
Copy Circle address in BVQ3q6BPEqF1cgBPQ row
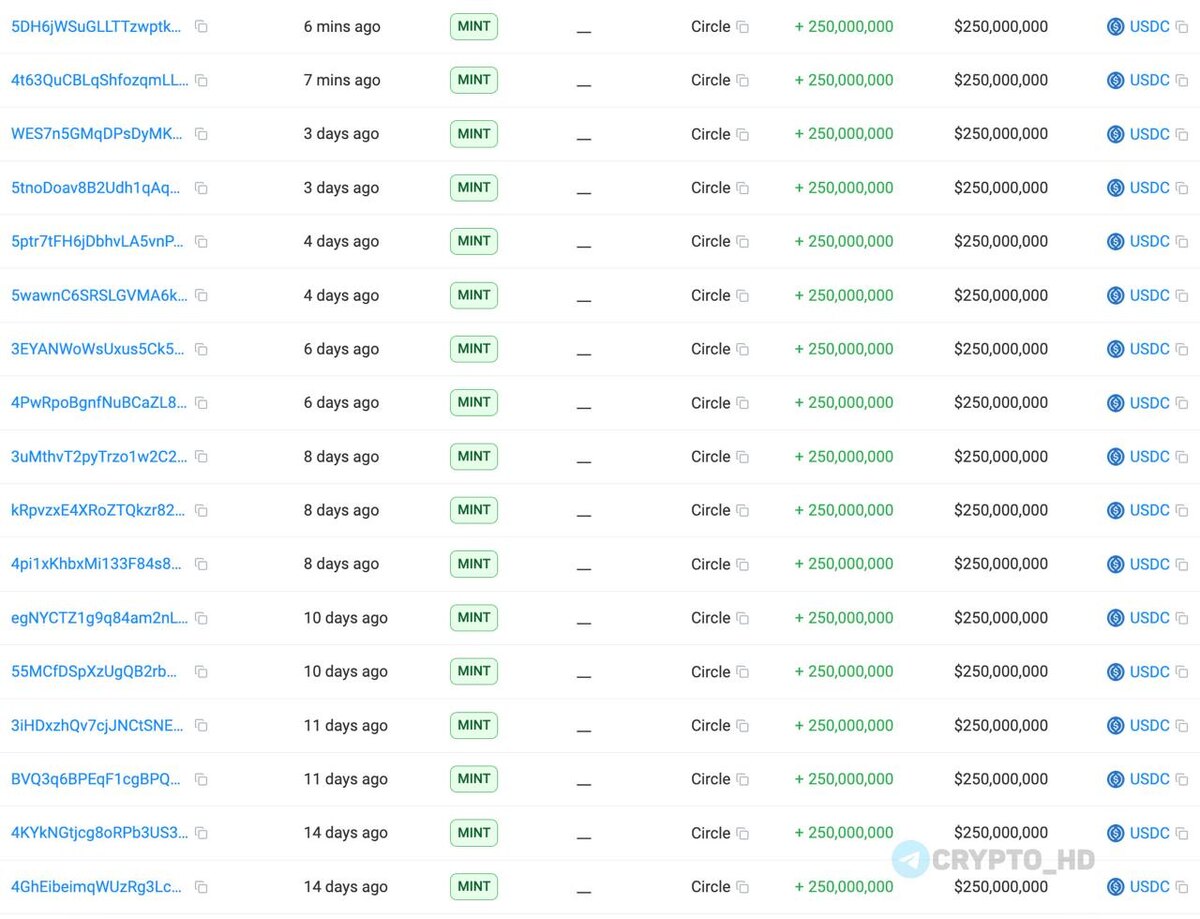pyautogui.click(x=742, y=779)
